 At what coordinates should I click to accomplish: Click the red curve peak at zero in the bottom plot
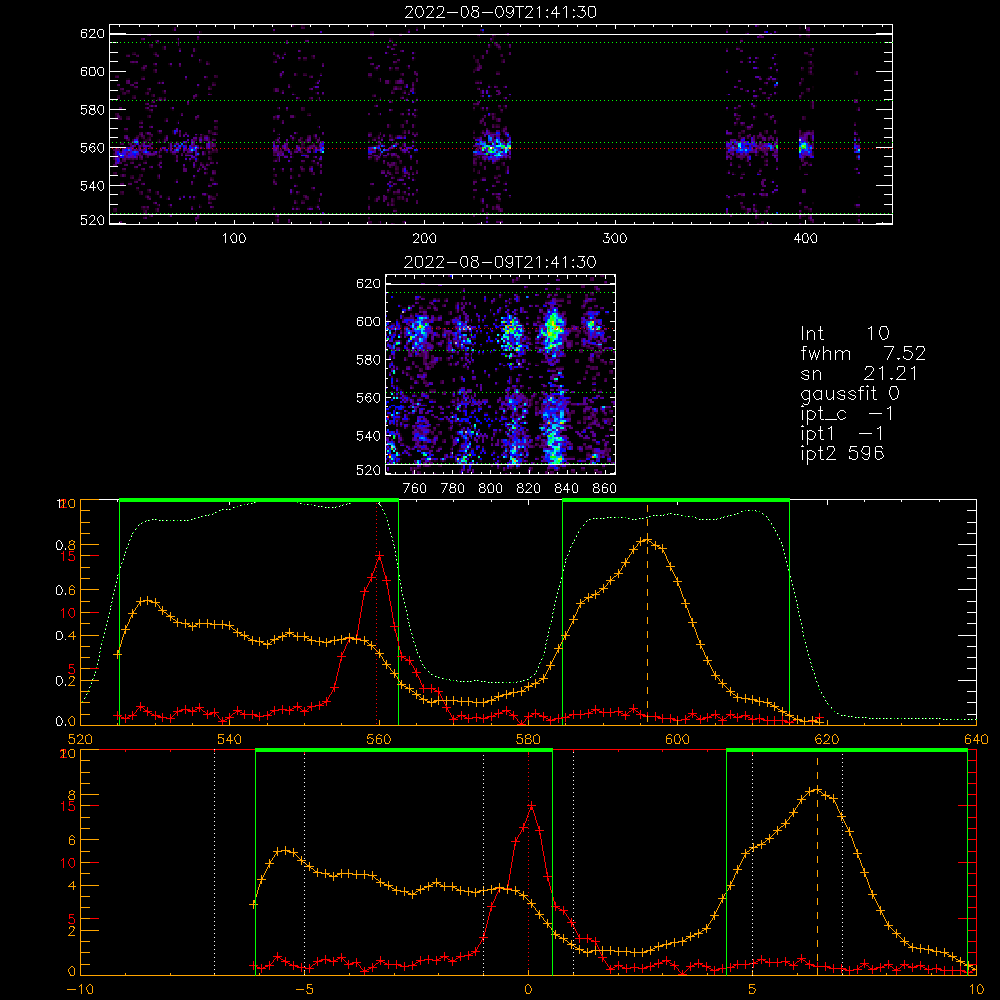531,806
